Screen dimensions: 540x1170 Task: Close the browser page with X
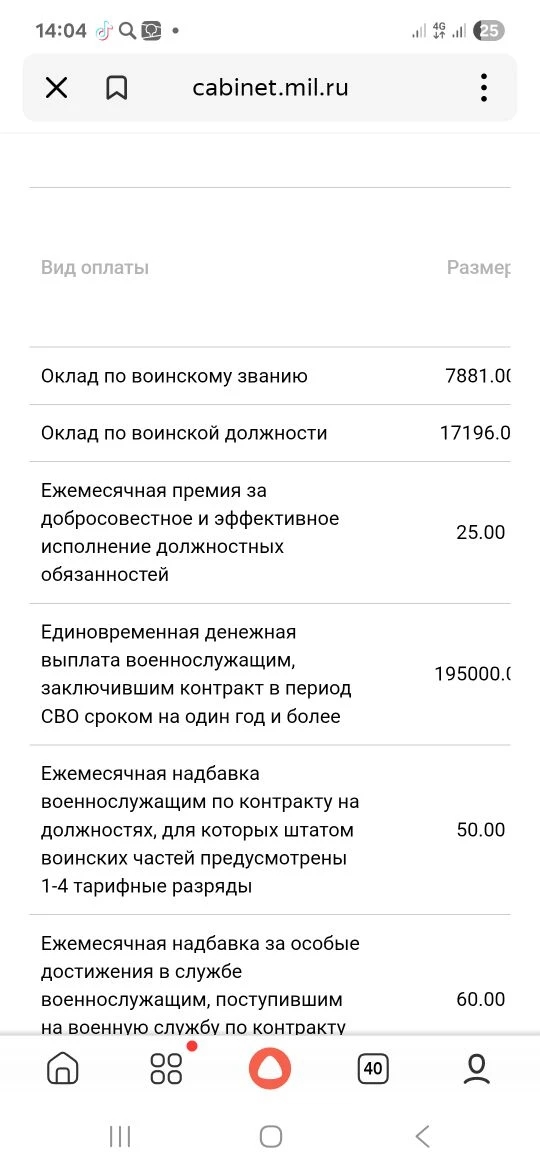[x=56, y=88]
